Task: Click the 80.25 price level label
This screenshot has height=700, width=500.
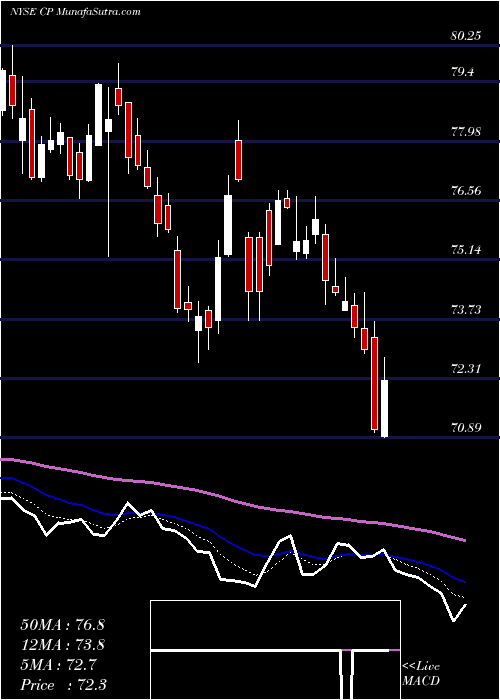Action: [466, 36]
